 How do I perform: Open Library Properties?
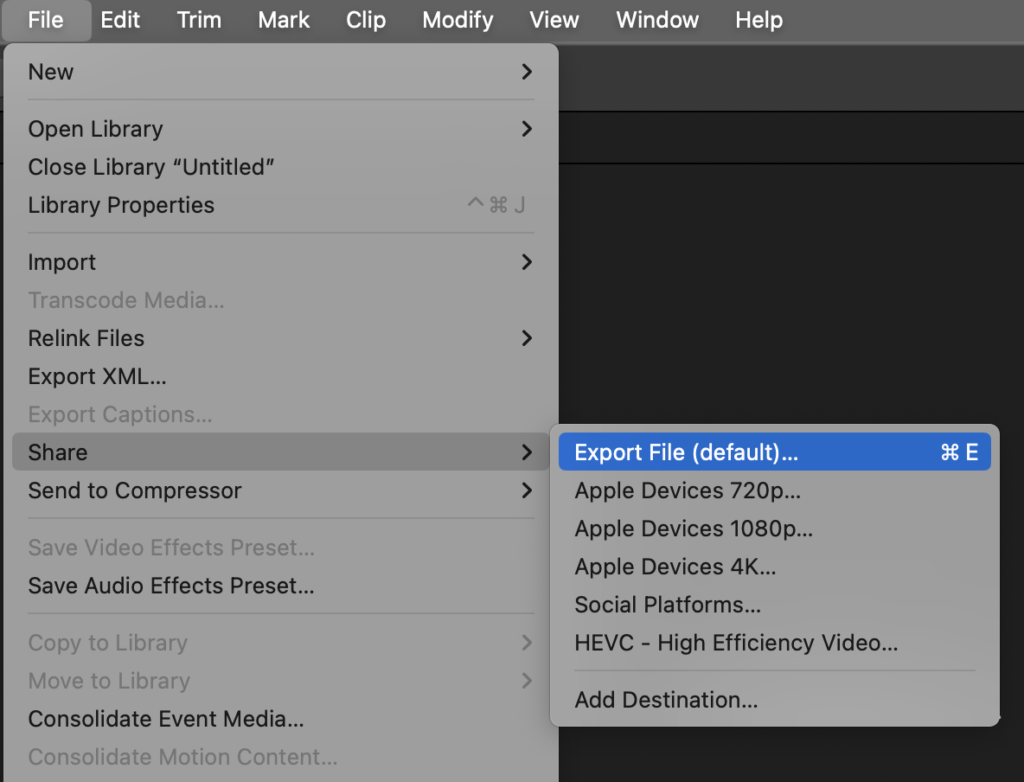click(x=281, y=205)
